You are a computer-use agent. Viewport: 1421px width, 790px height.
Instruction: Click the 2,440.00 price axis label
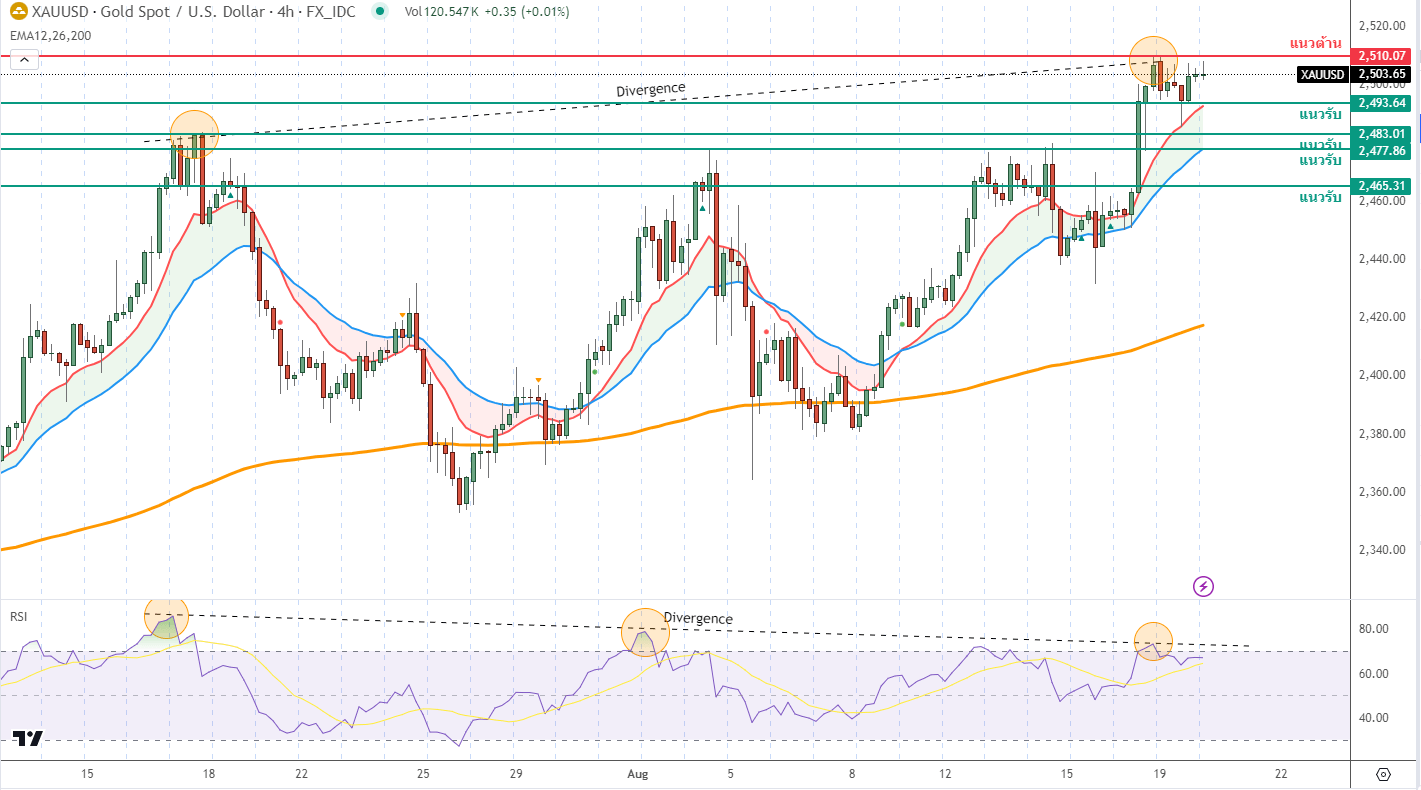[1382, 259]
